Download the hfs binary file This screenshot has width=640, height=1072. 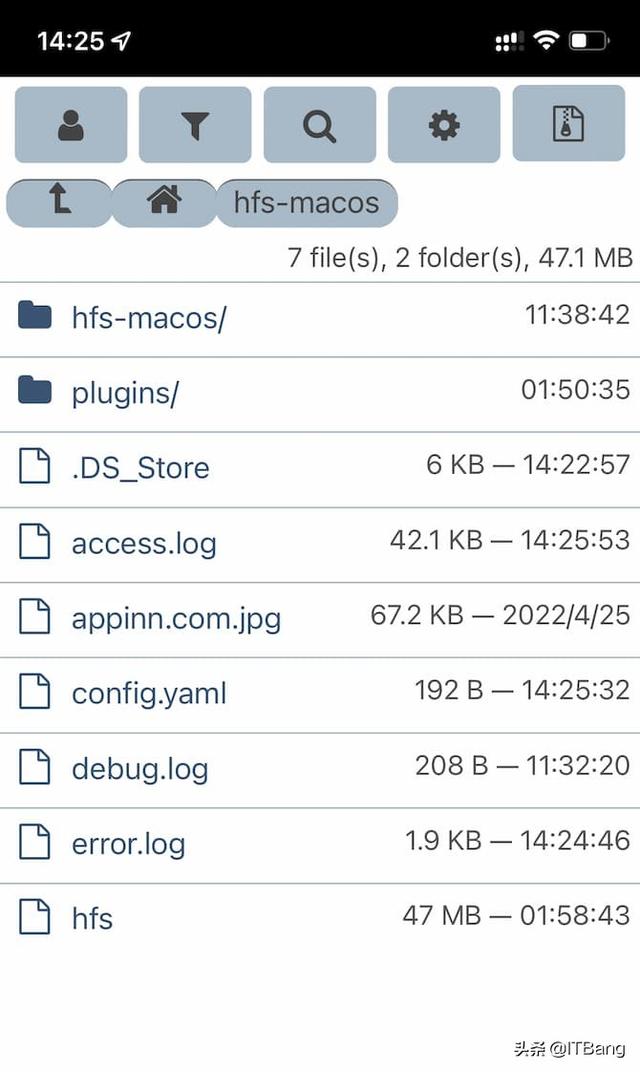(x=92, y=919)
